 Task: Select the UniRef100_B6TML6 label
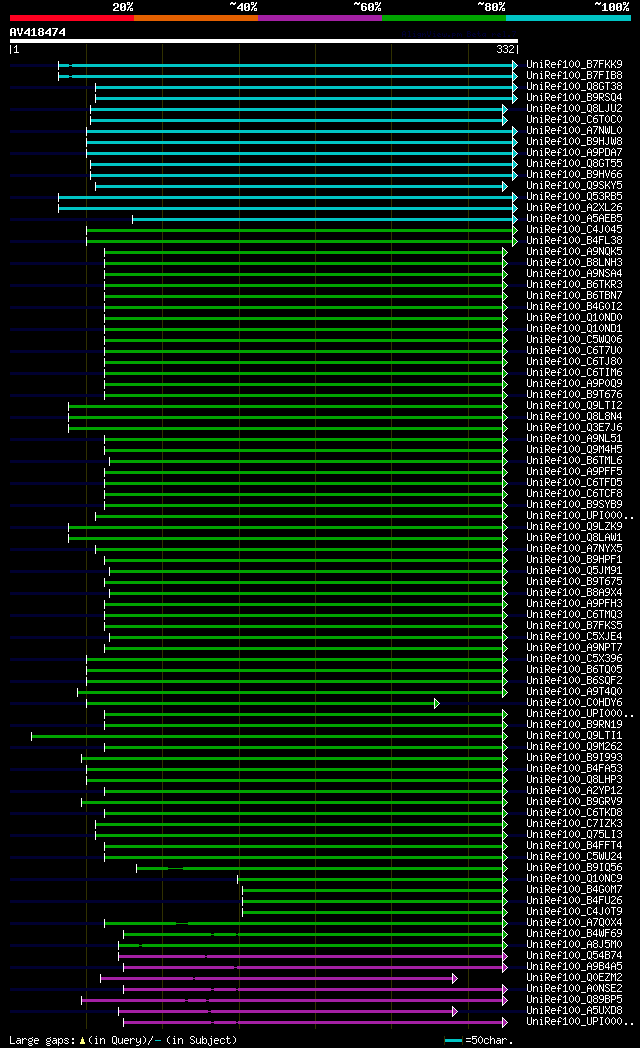[x=574, y=461]
